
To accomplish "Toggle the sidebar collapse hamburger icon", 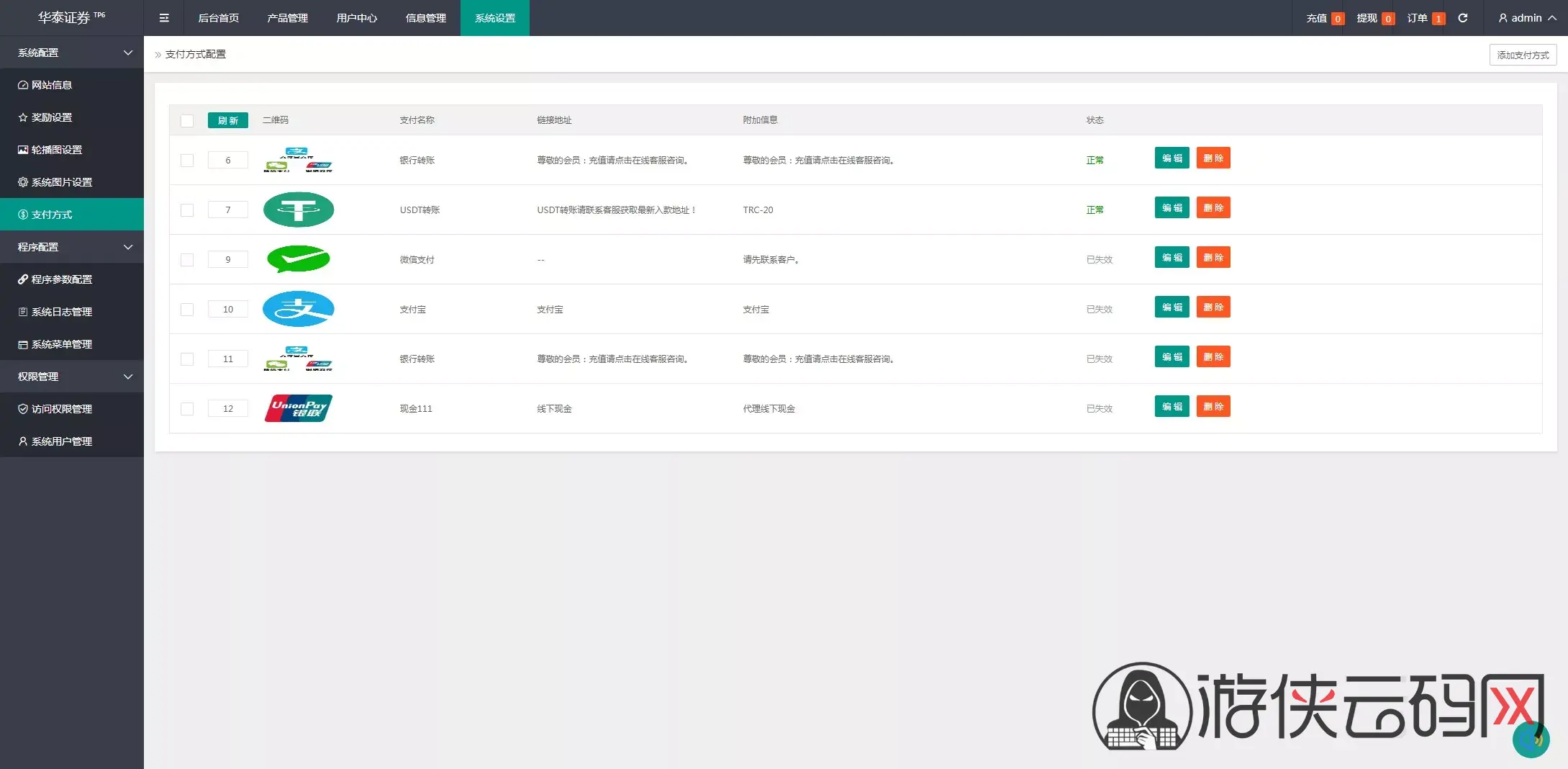I will [164, 18].
